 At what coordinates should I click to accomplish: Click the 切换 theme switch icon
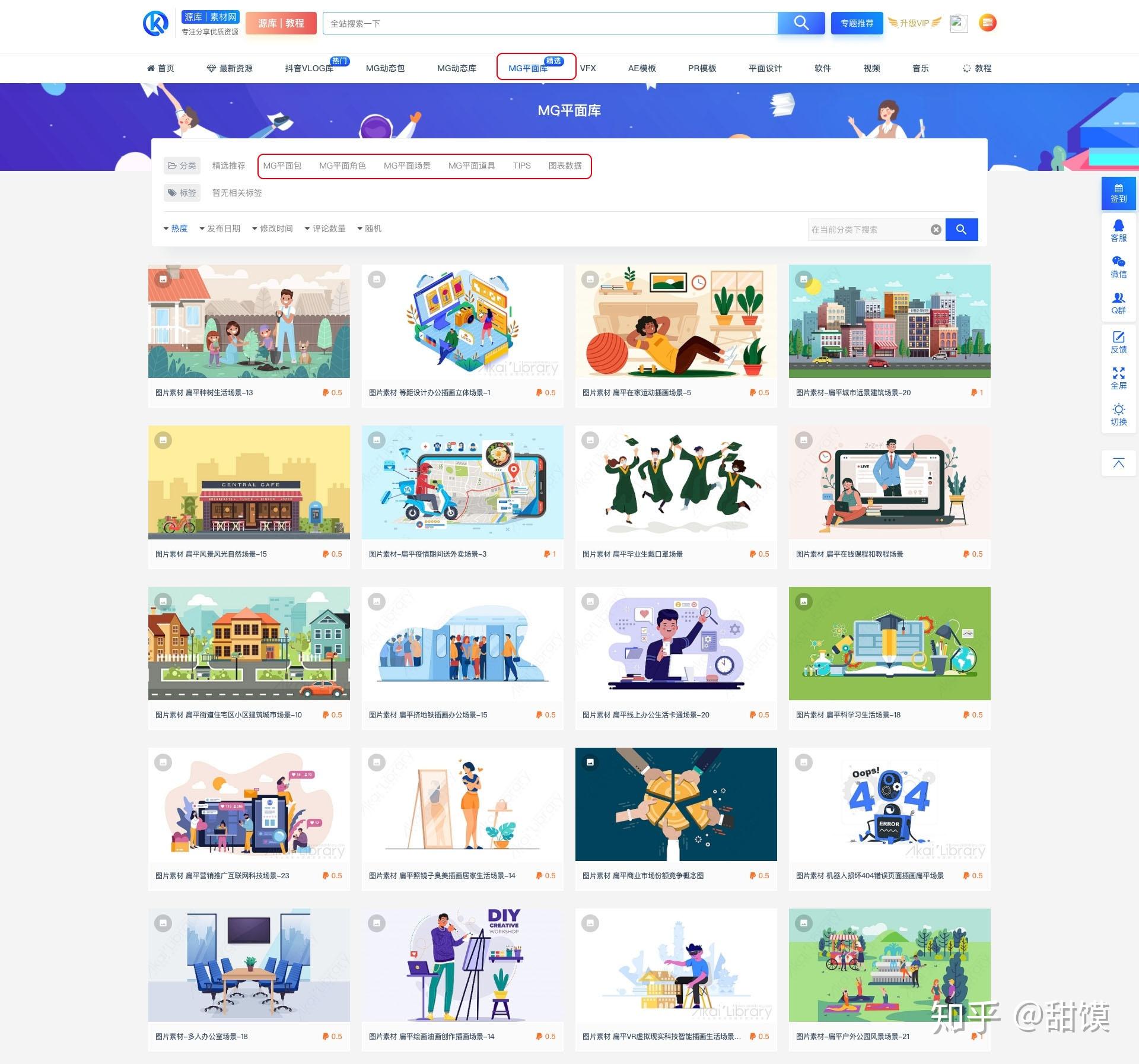coord(1118,415)
